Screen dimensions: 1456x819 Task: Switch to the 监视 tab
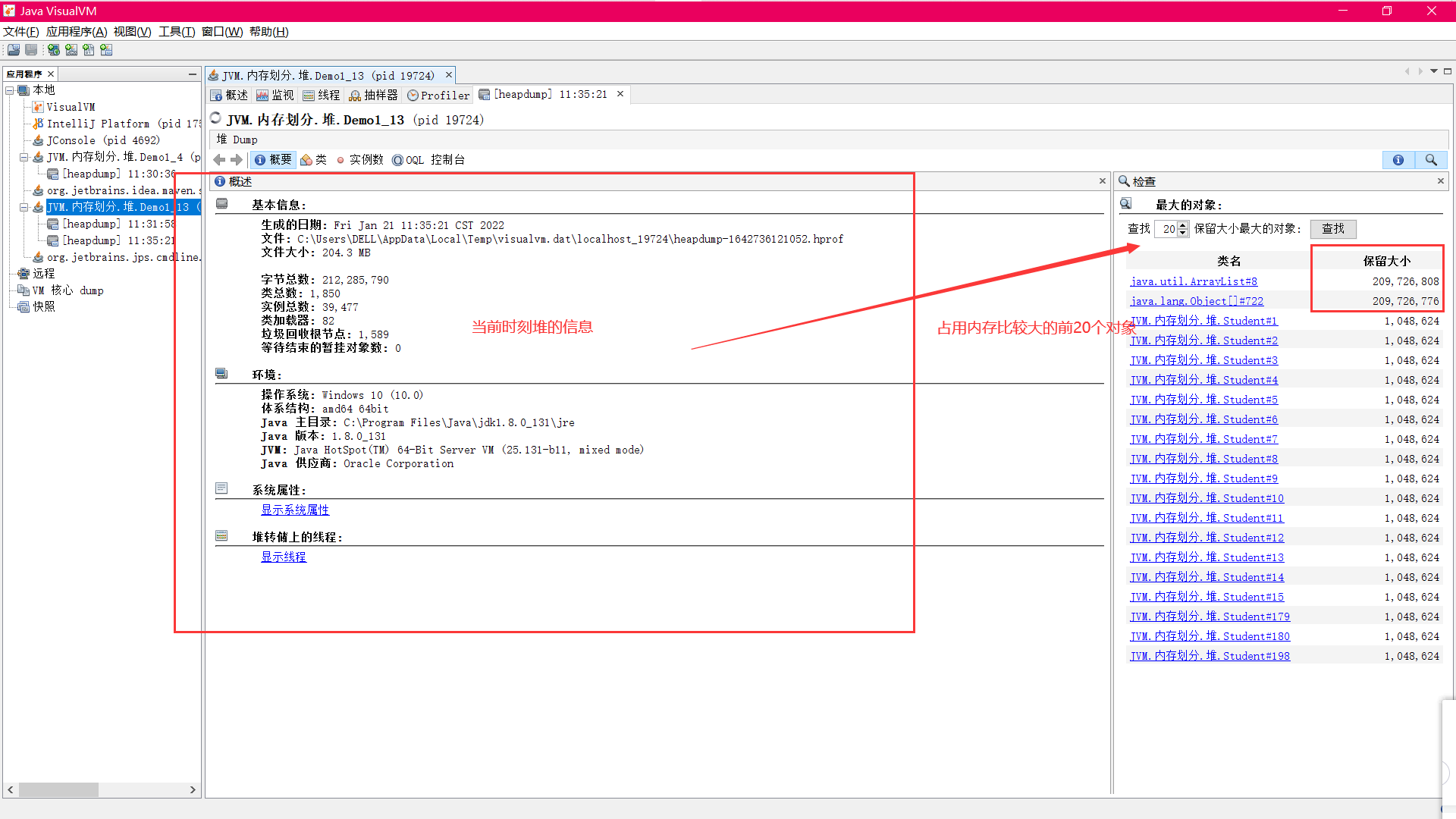275,96
